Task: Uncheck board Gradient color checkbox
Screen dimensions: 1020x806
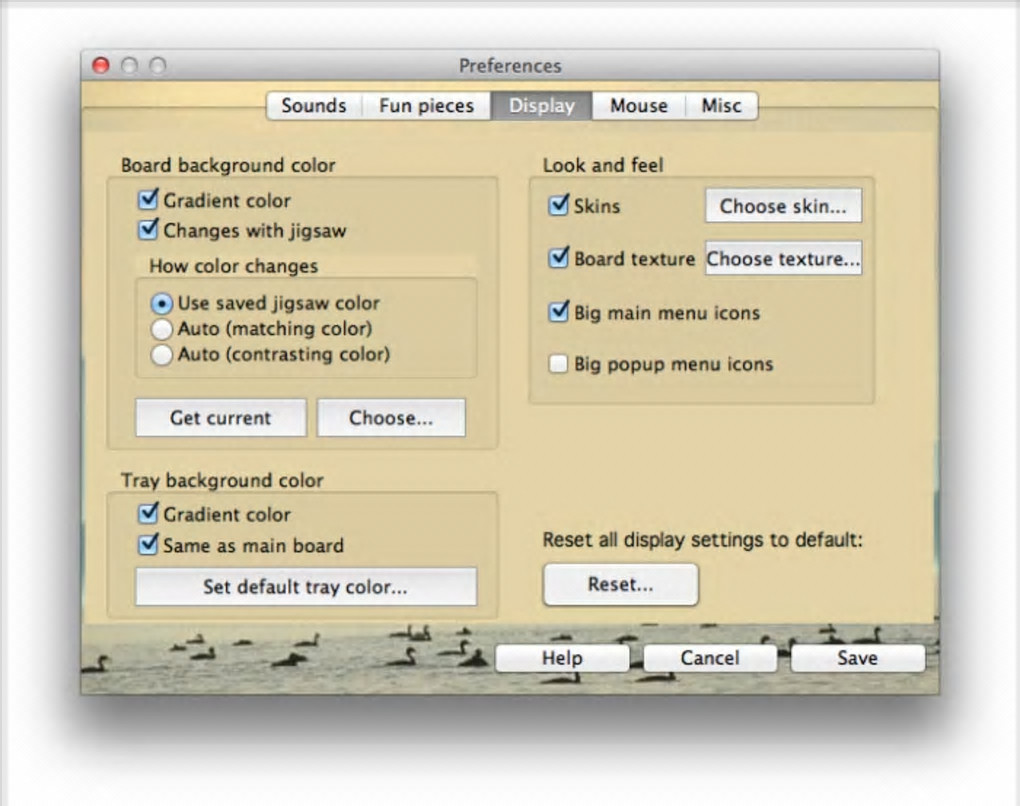Action: click(x=149, y=200)
